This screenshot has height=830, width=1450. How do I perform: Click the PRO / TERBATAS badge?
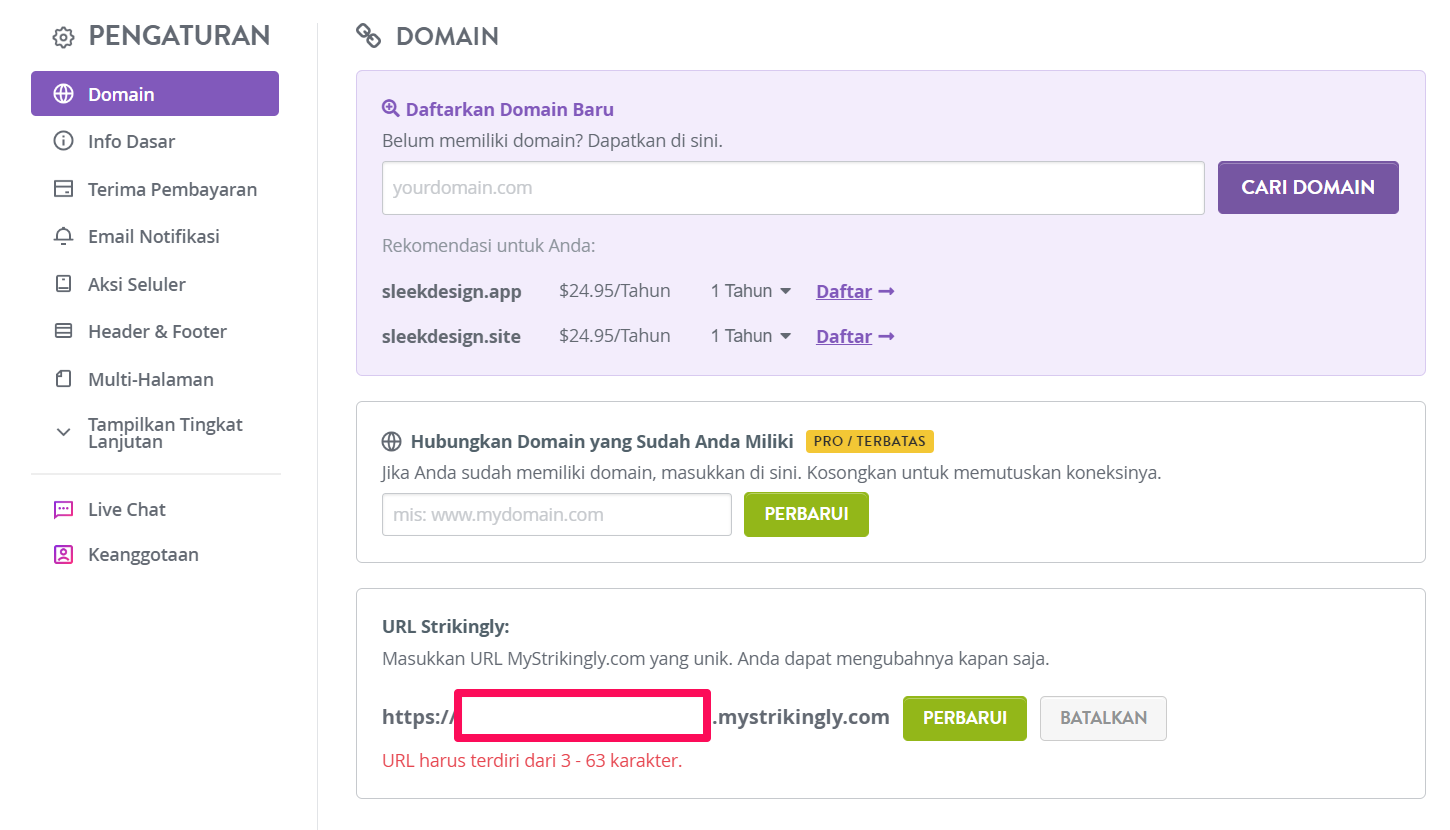(870, 441)
